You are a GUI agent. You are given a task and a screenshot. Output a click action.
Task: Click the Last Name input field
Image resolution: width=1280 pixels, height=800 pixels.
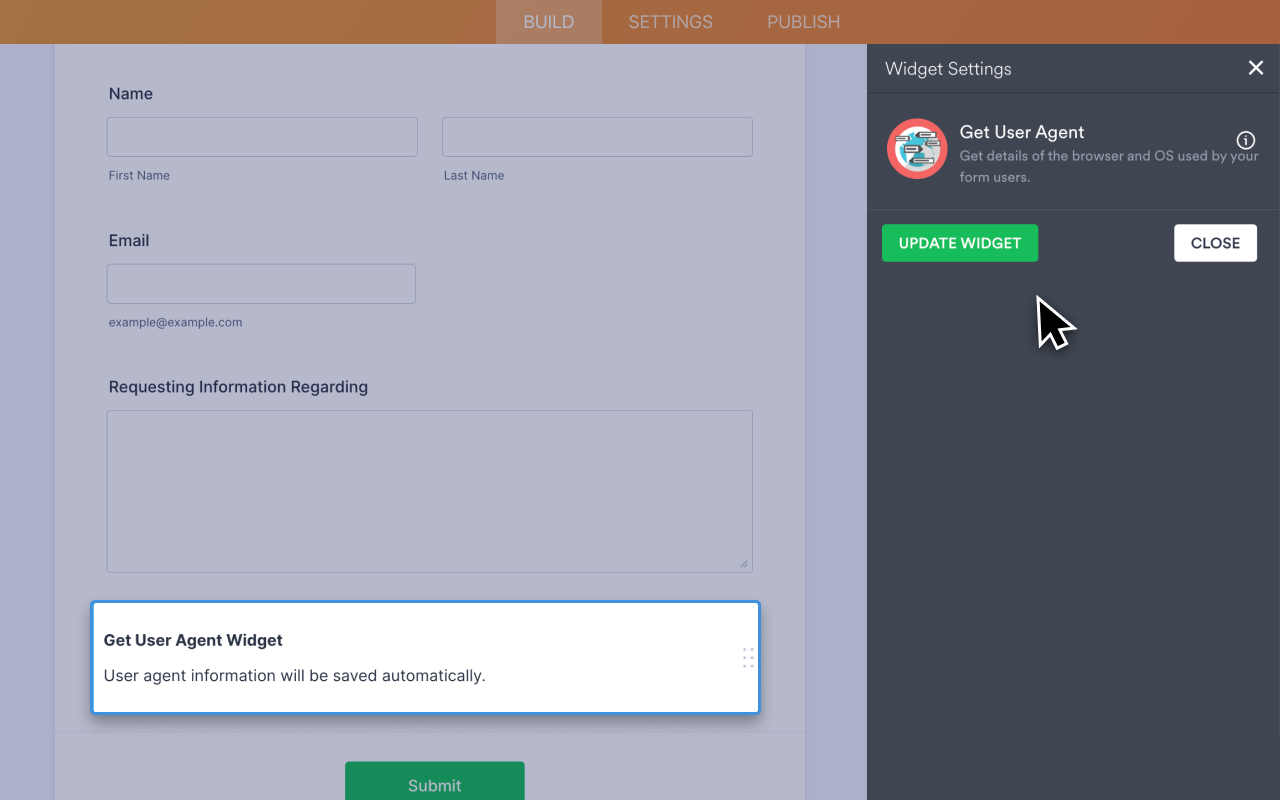coord(596,136)
